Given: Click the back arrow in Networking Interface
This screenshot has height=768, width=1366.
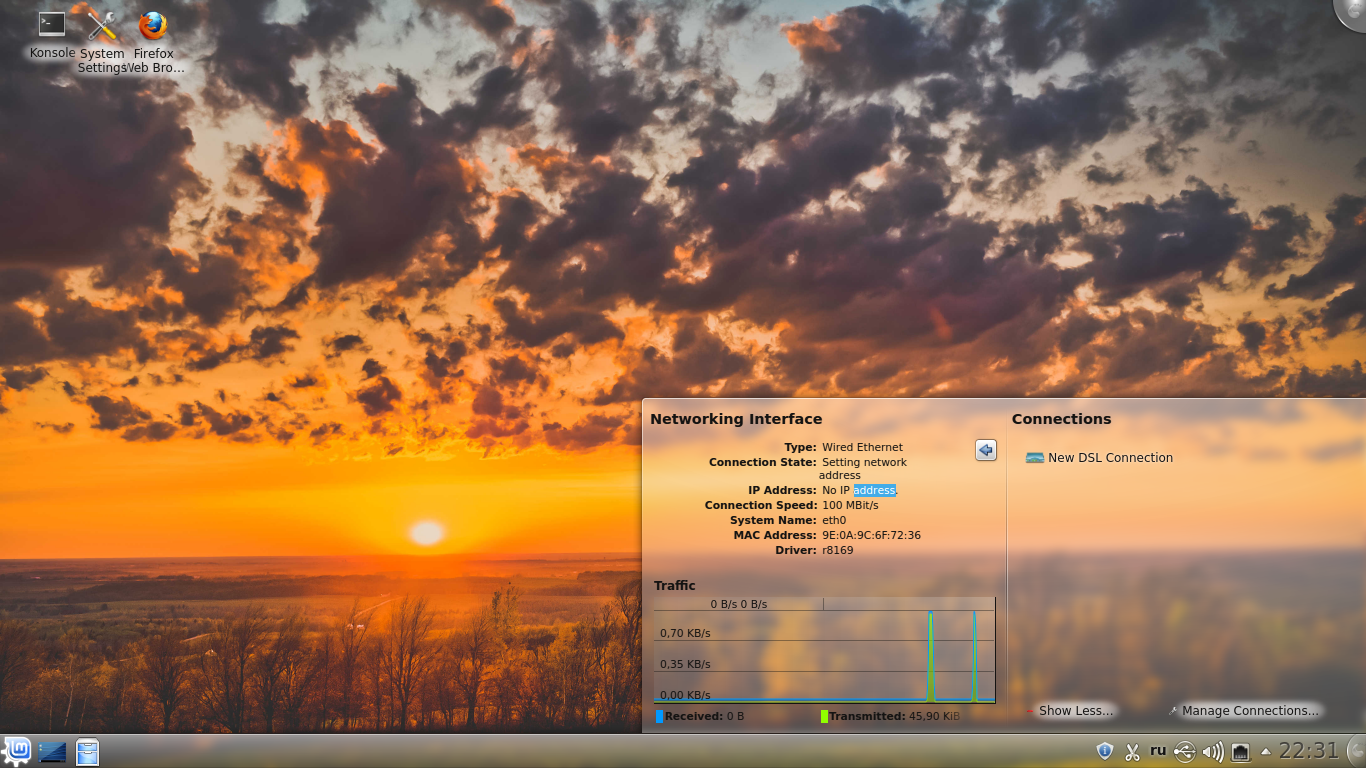Looking at the screenshot, I should click(x=986, y=450).
